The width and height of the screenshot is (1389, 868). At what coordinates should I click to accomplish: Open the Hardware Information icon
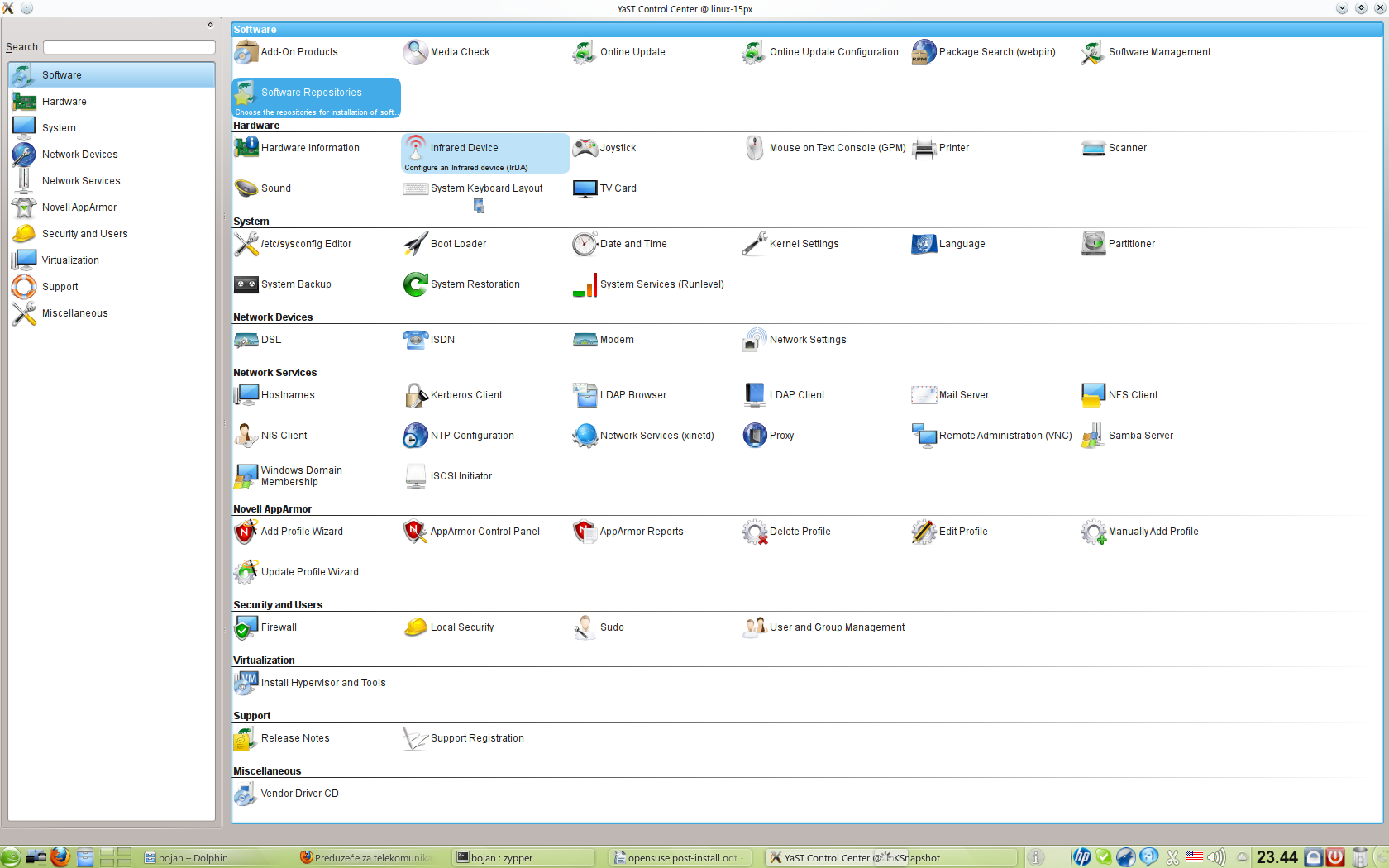point(246,148)
